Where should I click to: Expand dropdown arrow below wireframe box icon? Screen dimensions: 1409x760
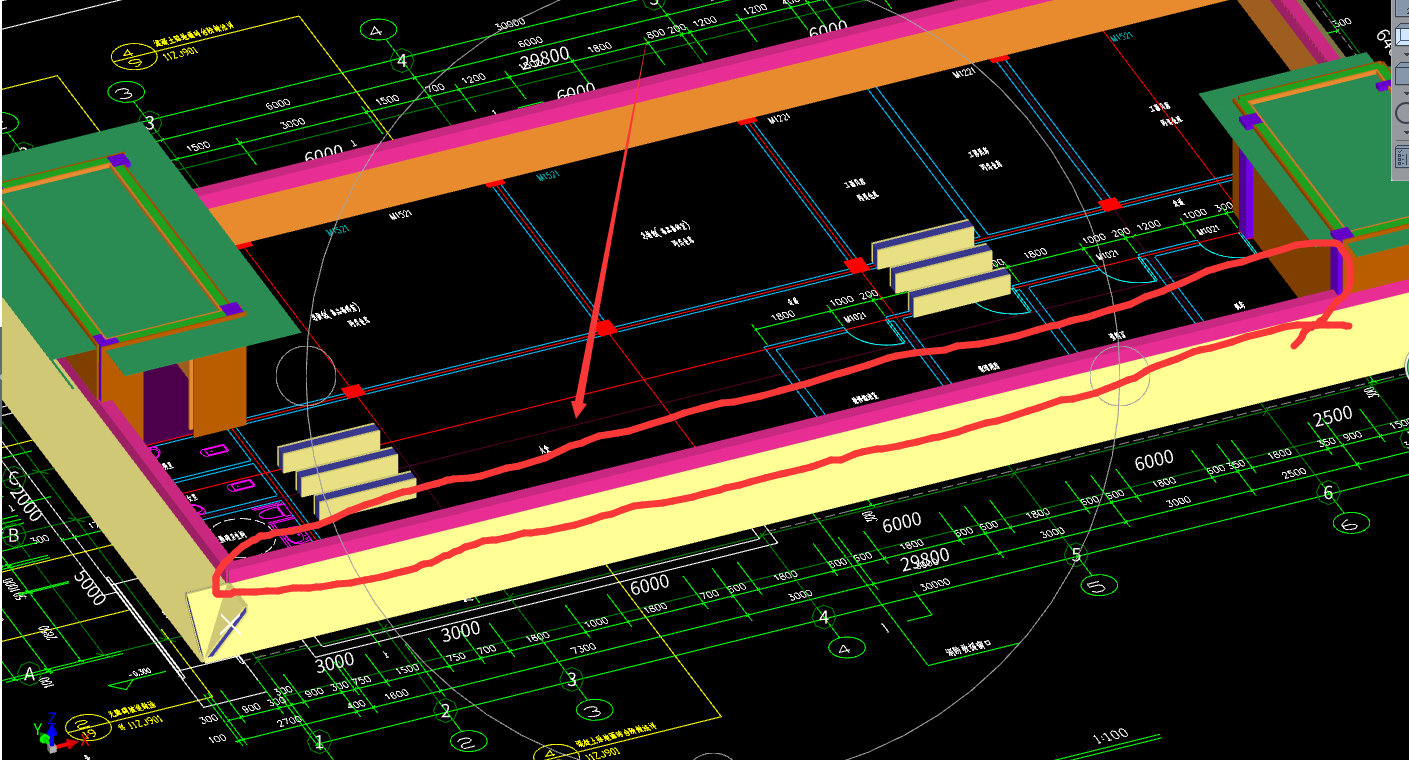[1406, 55]
